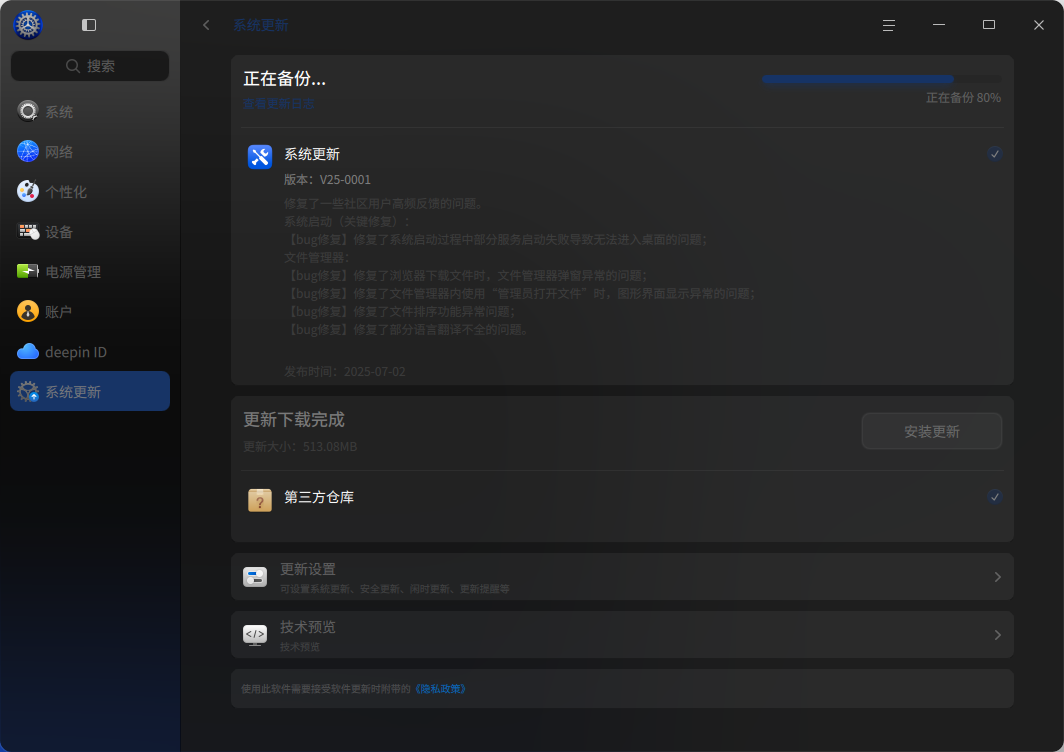Open the 个性化 menu item
The height and width of the screenshot is (752, 1064).
[90, 191]
